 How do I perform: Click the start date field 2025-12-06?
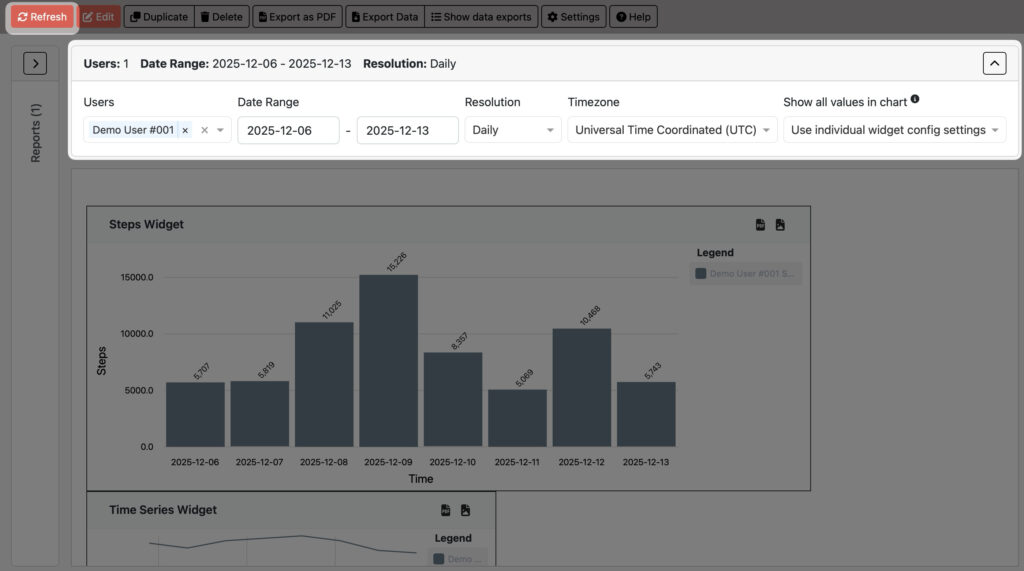coord(288,130)
